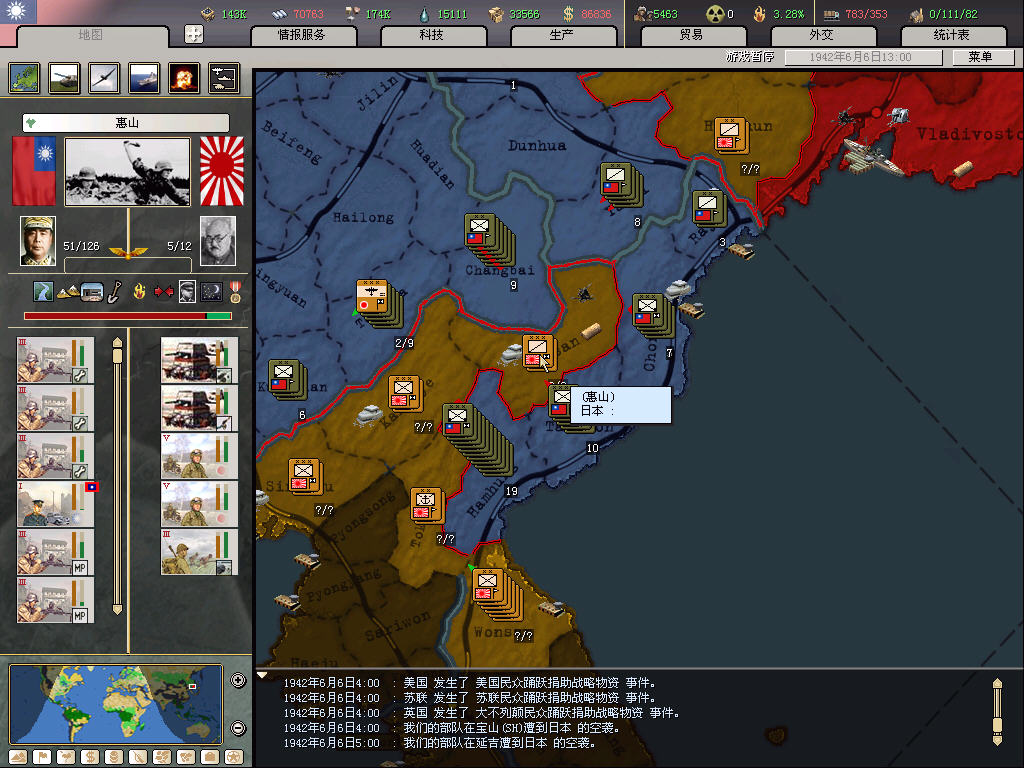Switch to political map mode (flag icon)
Image resolution: width=1024 pixels, height=768 pixels.
[42, 758]
